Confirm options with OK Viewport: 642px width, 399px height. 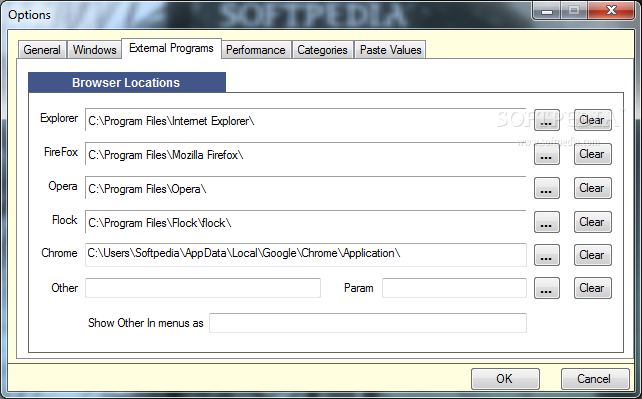tap(505, 379)
